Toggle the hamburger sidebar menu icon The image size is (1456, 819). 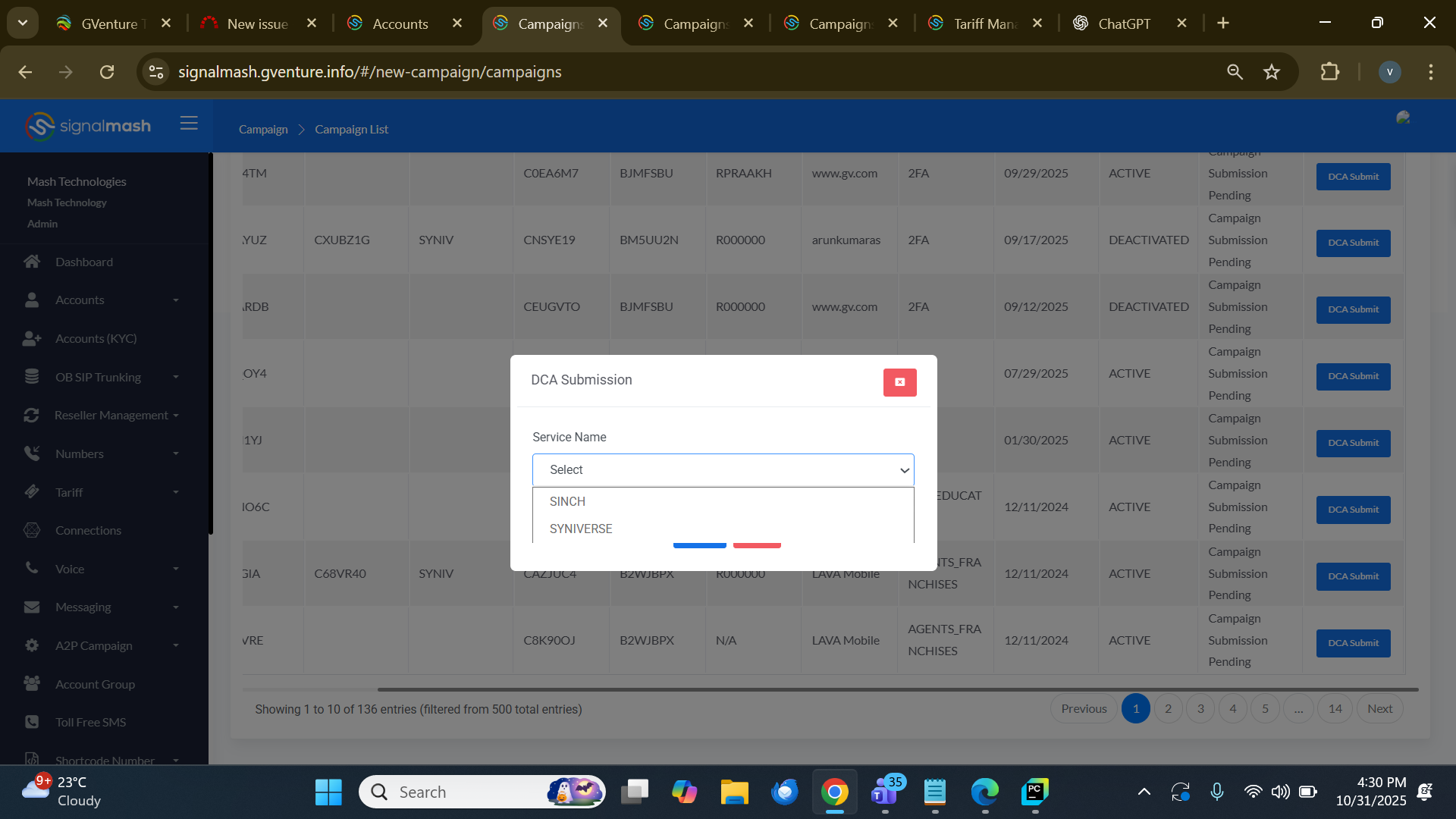click(189, 124)
